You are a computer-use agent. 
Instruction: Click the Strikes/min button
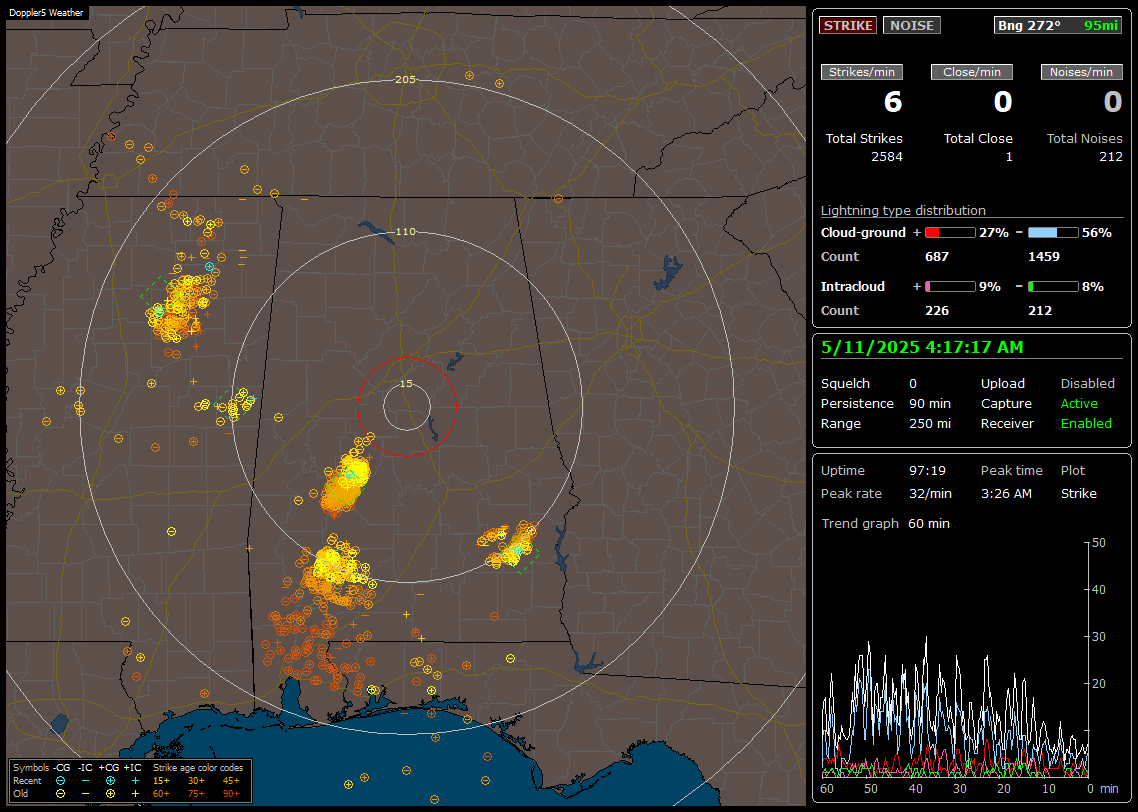coord(861,72)
